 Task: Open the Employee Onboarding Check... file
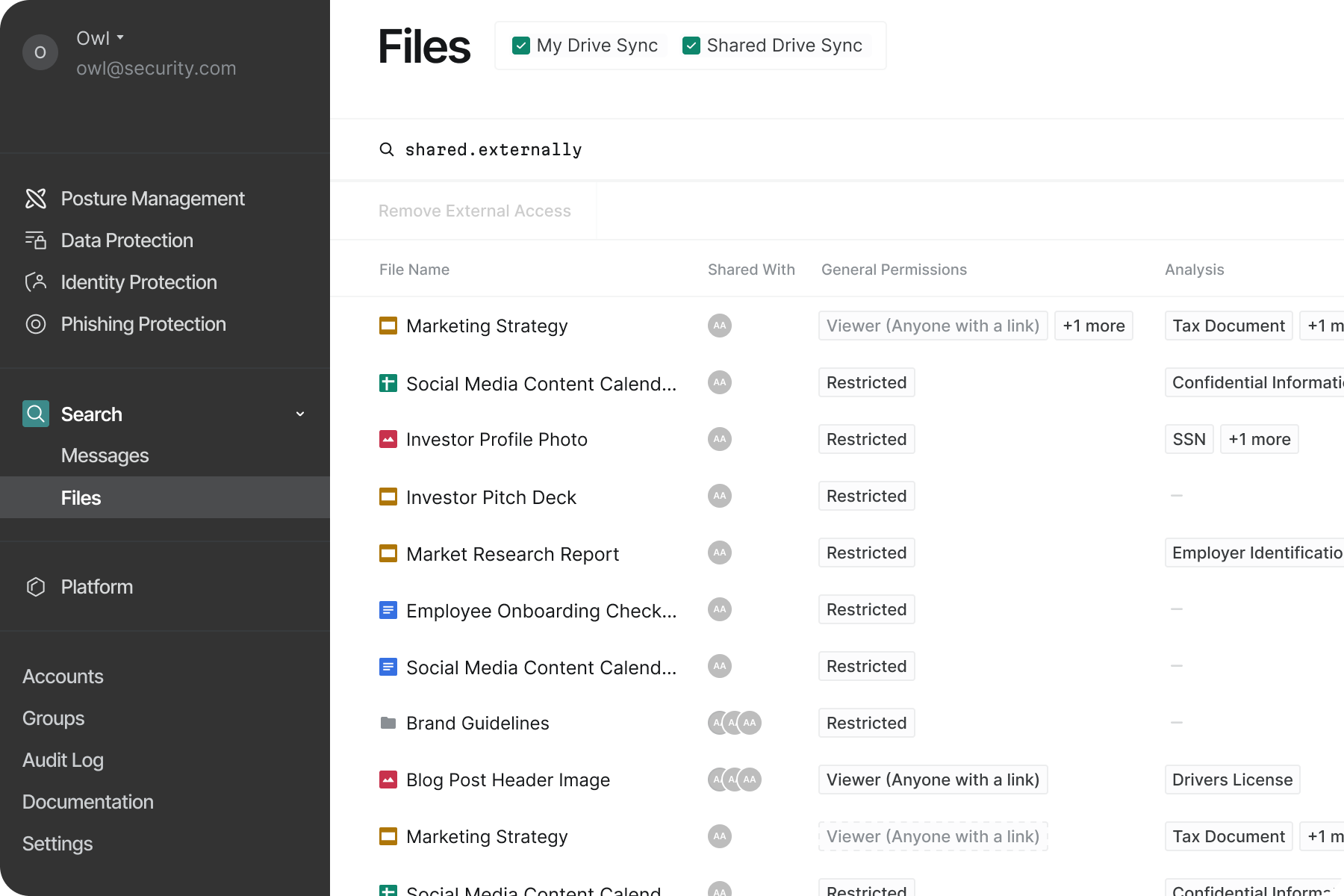(x=541, y=611)
